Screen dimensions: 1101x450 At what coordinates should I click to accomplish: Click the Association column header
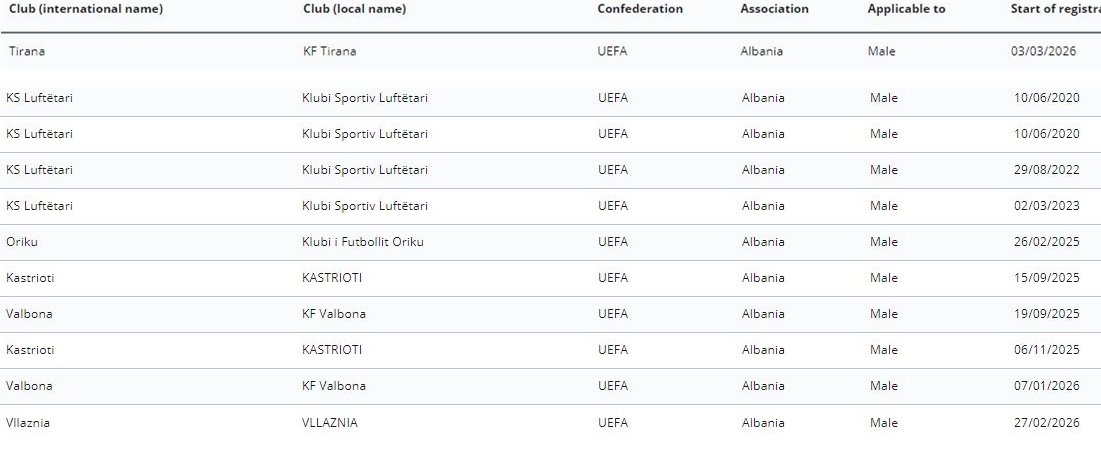pos(774,9)
